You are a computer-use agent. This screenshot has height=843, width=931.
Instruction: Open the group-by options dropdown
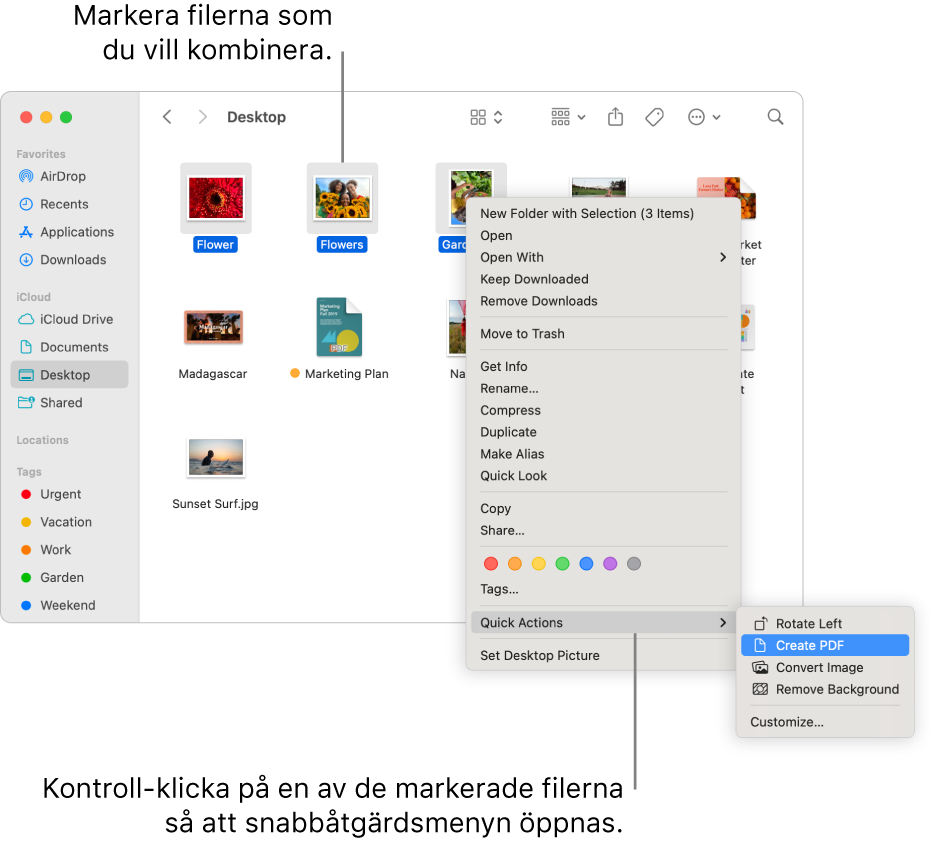[x=568, y=117]
